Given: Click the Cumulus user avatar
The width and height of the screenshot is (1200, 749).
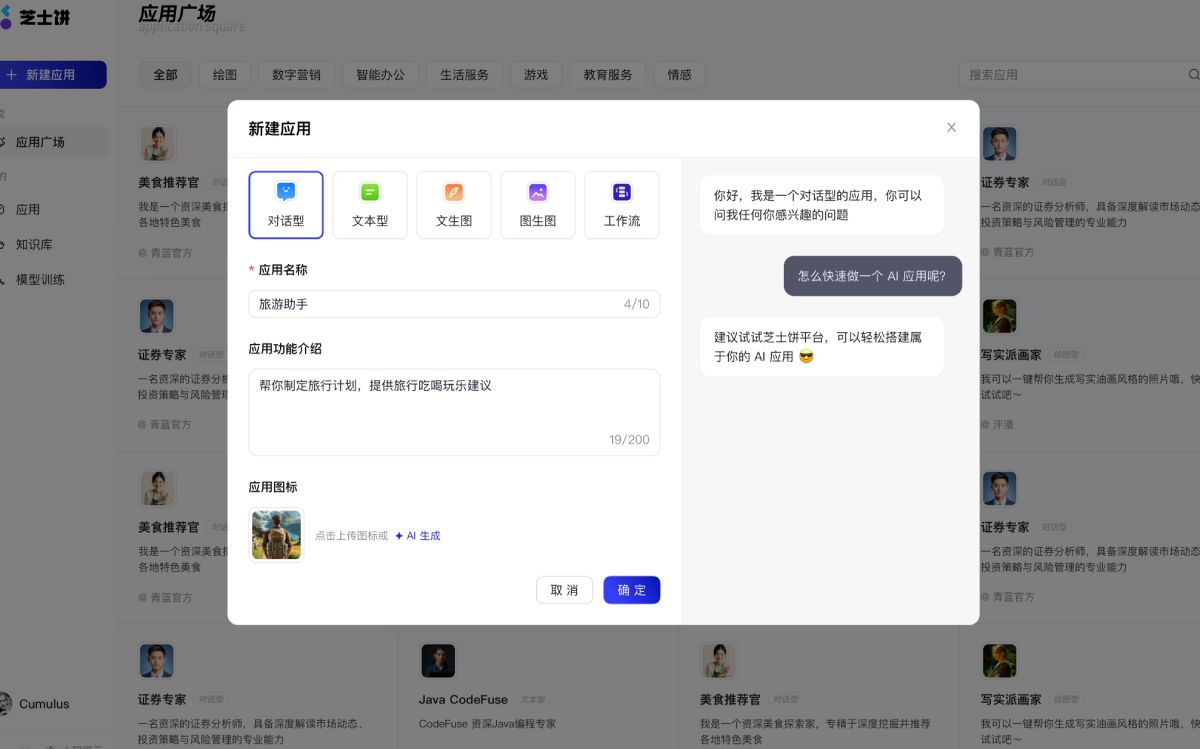Looking at the screenshot, I should (x=5, y=703).
